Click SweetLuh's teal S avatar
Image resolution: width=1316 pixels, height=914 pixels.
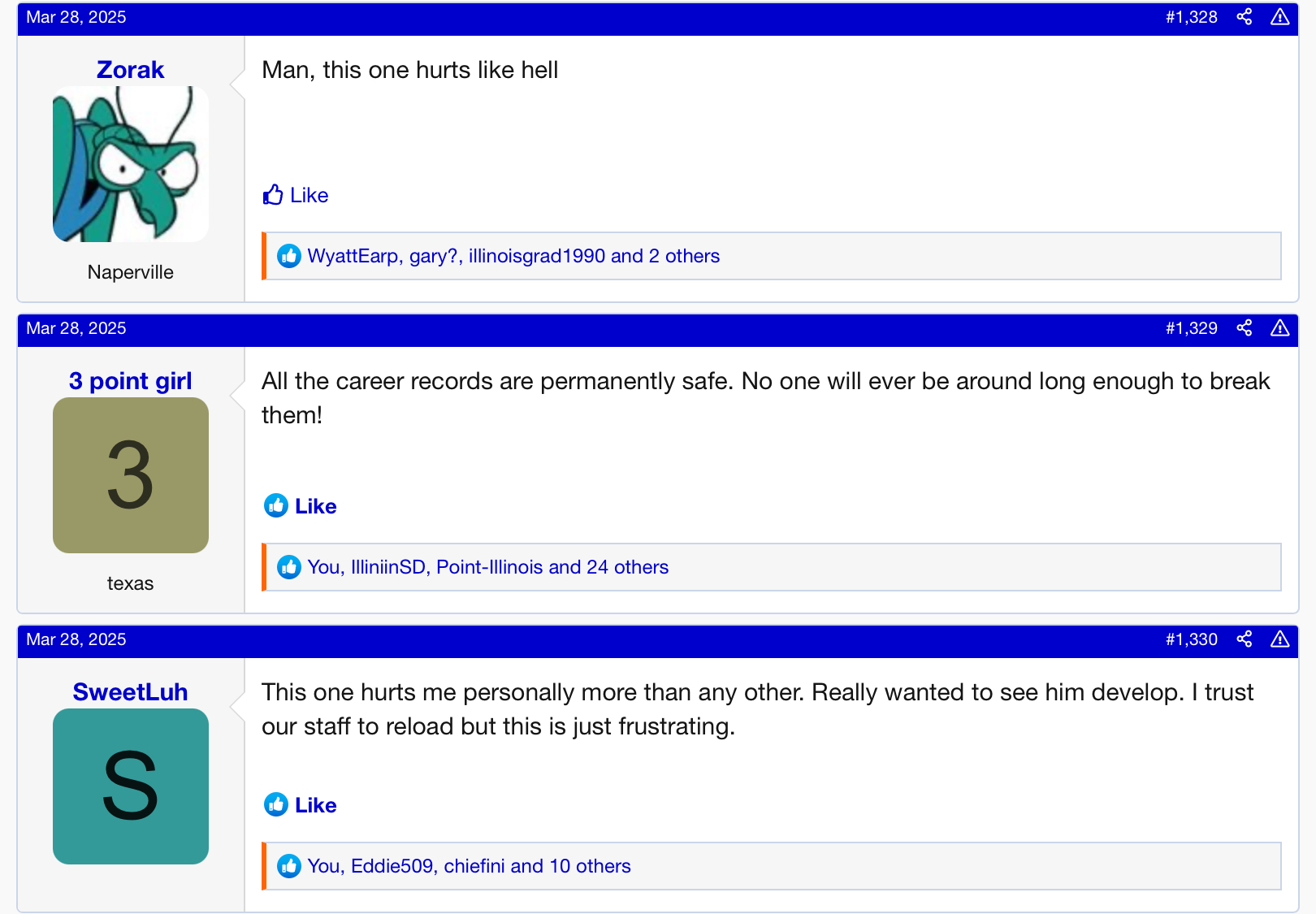pos(130,786)
